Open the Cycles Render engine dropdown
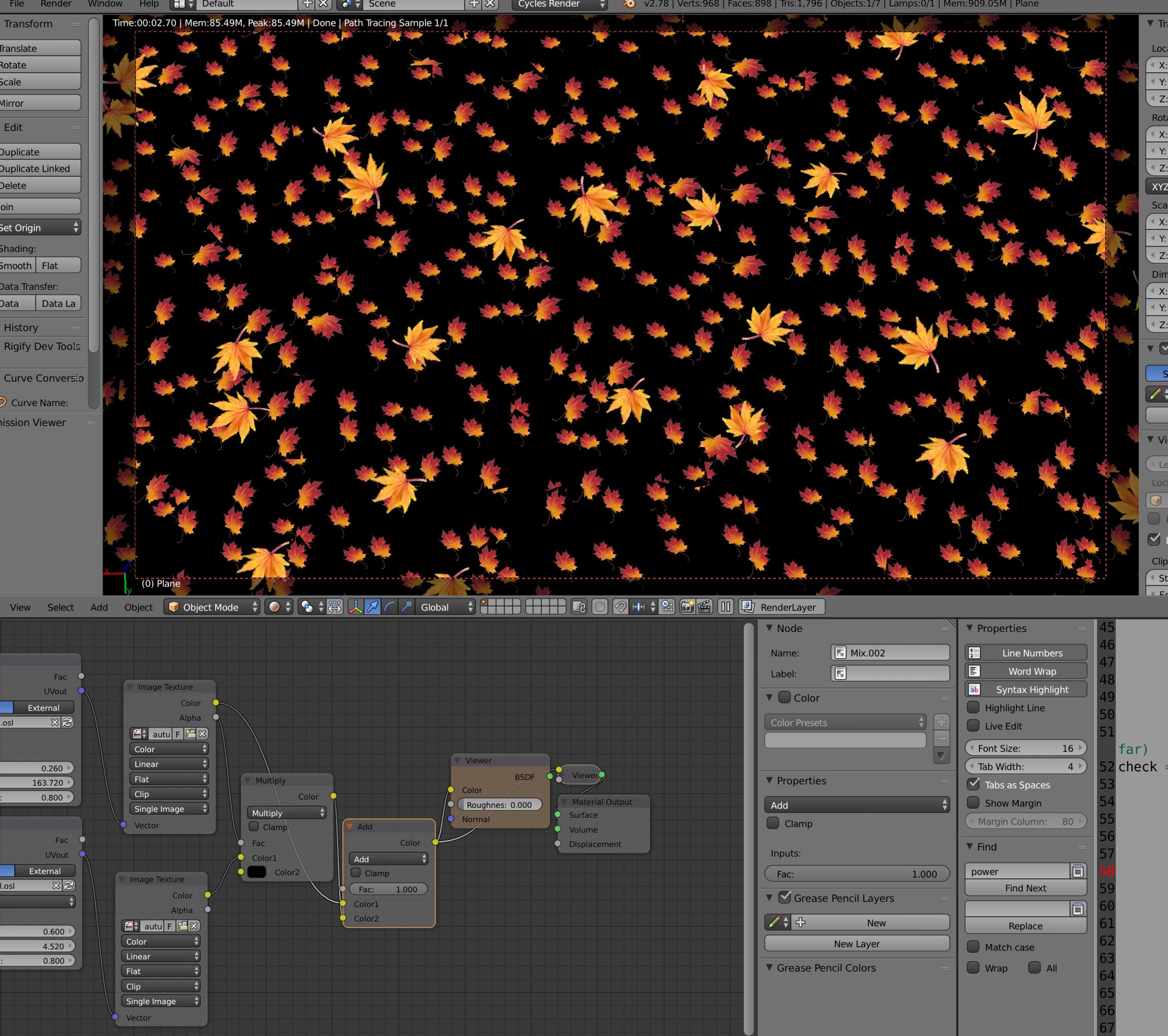Screen dimensions: 1168x1036 point(560,4)
